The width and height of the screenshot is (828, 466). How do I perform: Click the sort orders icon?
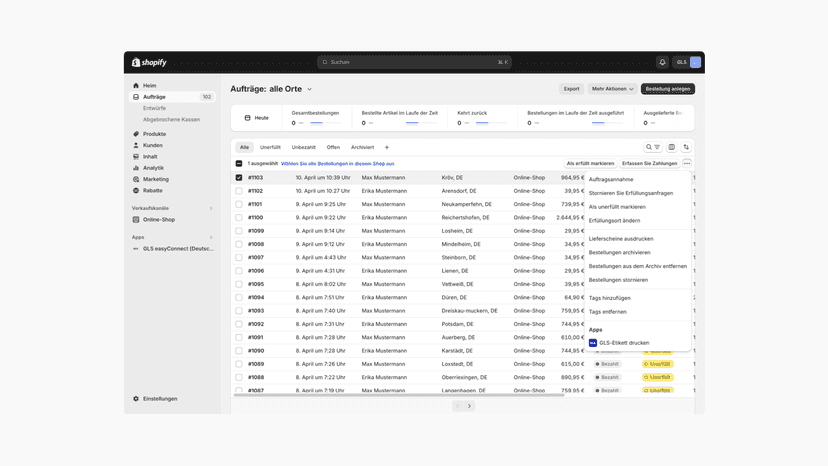click(x=686, y=147)
